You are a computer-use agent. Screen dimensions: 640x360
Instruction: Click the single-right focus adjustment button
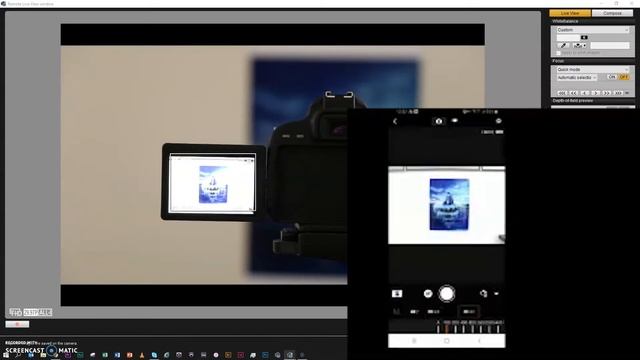pos(596,93)
